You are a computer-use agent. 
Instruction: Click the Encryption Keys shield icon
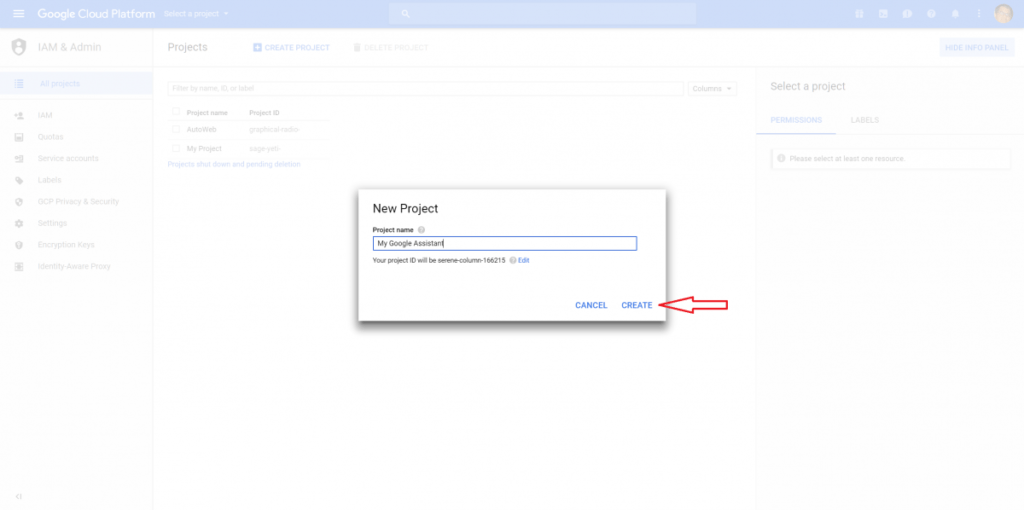point(19,245)
